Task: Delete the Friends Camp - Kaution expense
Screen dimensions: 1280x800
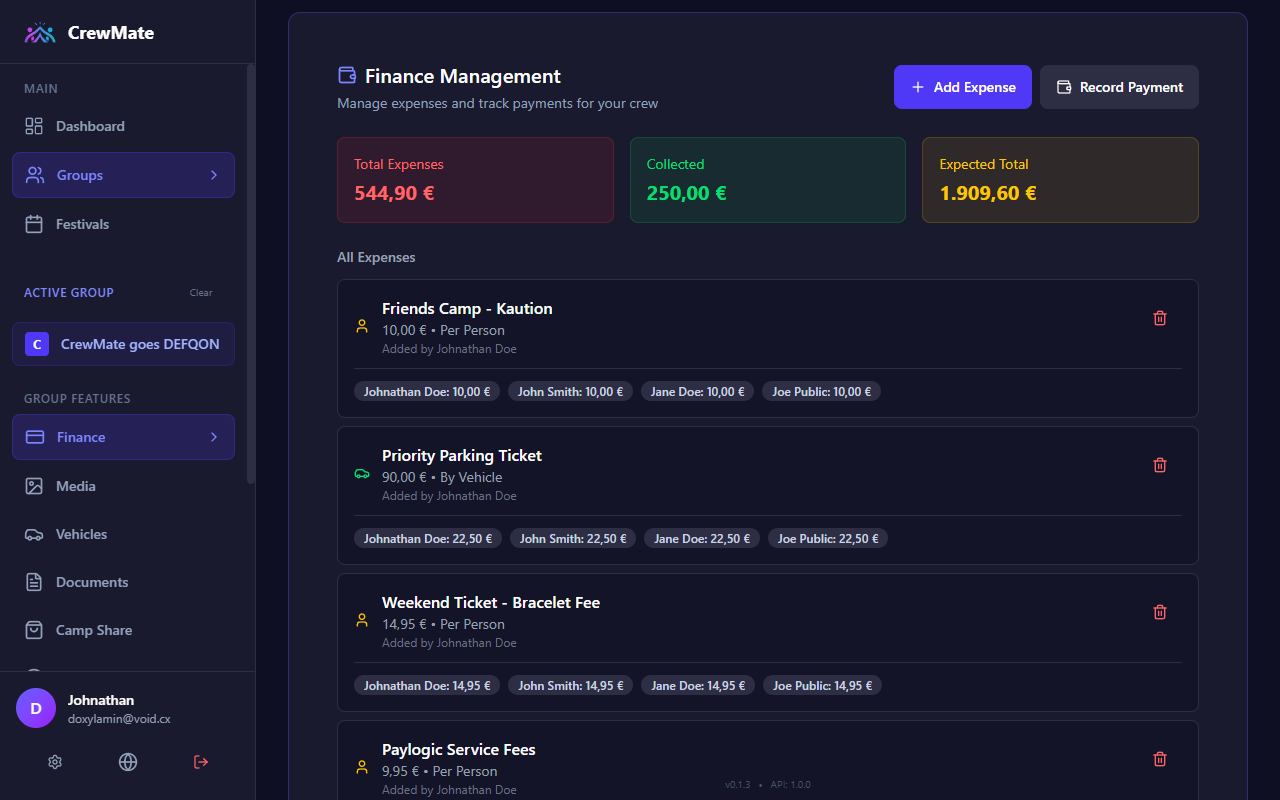Action: click(1160, 318)
